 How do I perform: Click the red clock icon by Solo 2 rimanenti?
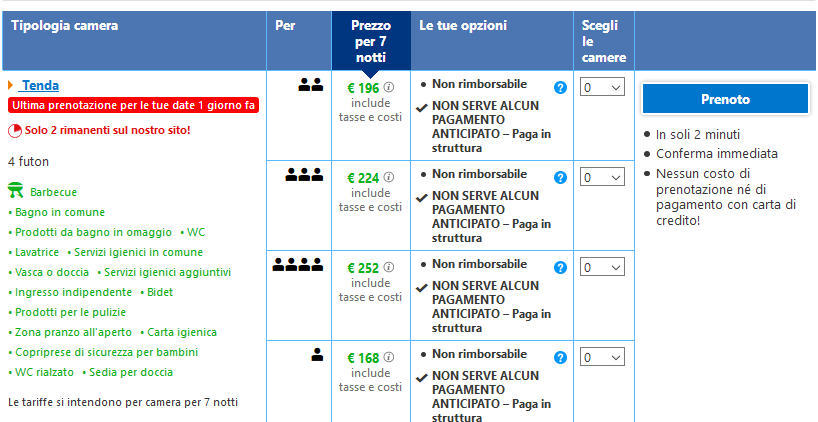[14, 131]
